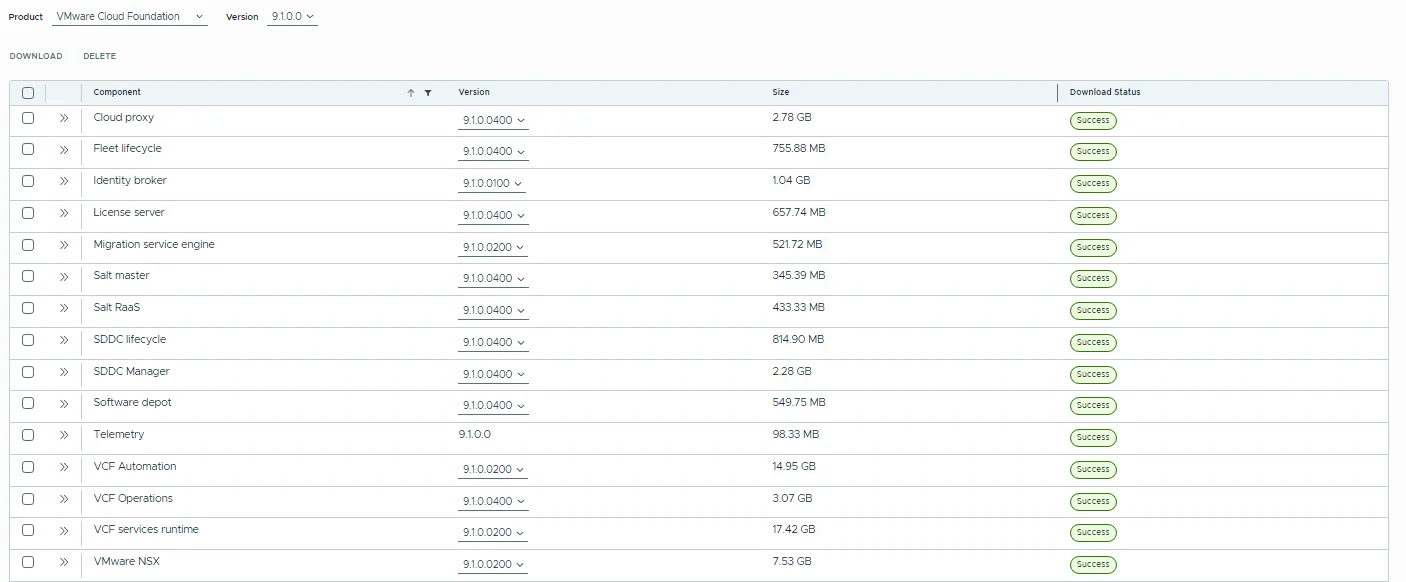Click the DELETE button
The height and width of the screenshot is (582, 1406).
[x=100, y=56]
